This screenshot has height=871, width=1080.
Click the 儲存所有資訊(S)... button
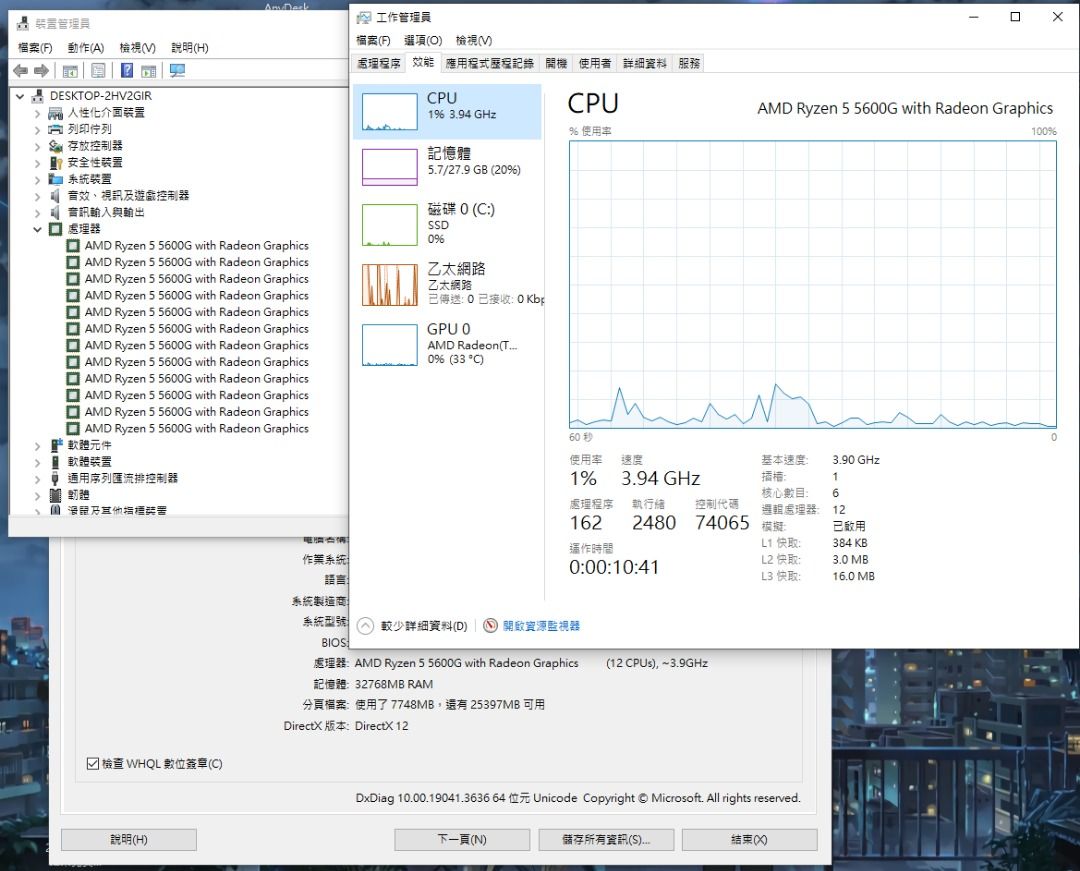coord(605,840)
